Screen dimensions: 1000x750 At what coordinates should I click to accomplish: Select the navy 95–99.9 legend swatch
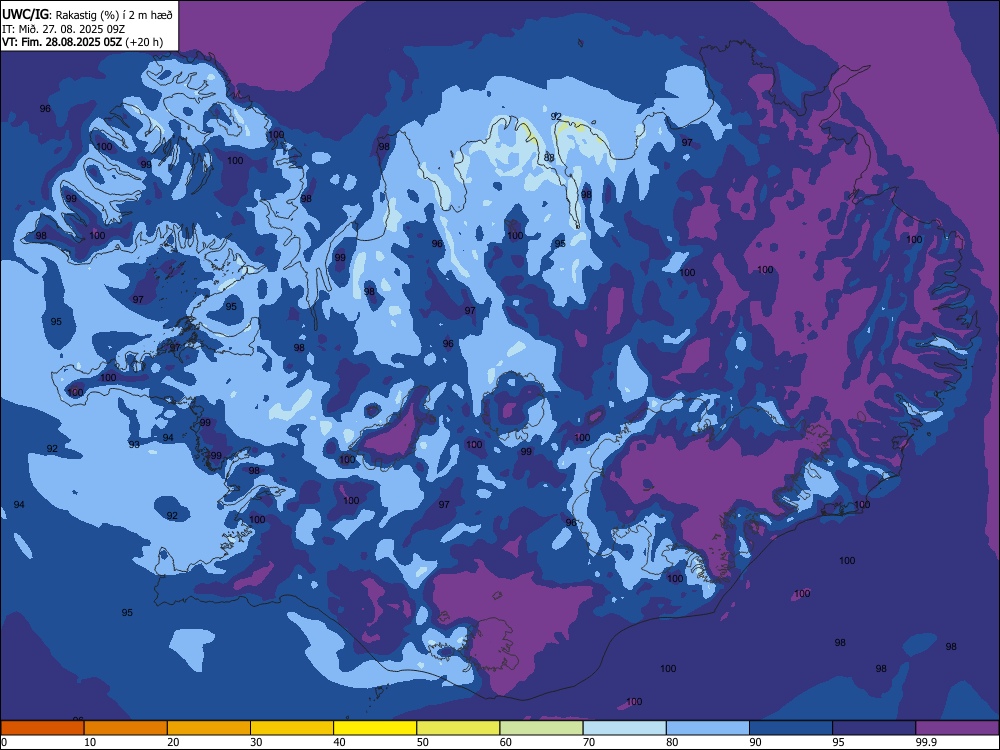pos(874,728)
